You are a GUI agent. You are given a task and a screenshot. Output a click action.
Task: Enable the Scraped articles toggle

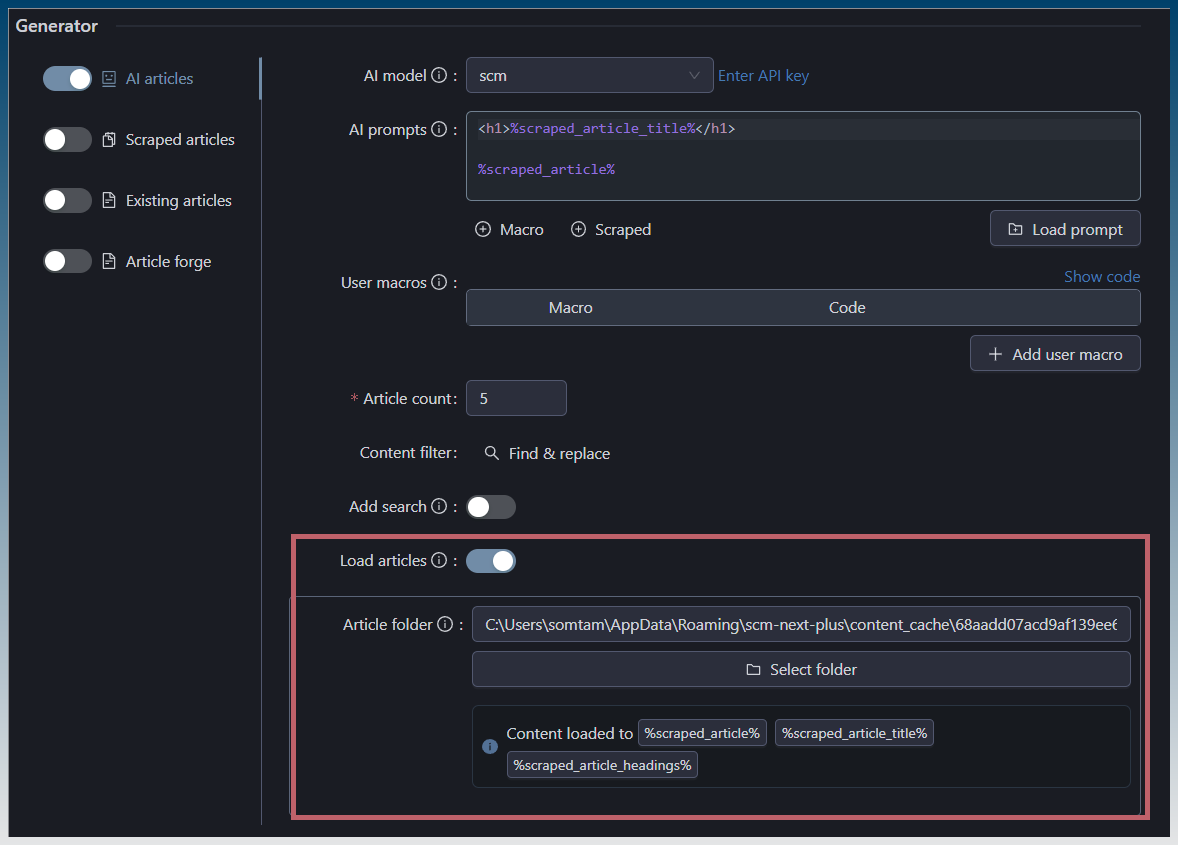pyautogui.click(x=67, y=140)
